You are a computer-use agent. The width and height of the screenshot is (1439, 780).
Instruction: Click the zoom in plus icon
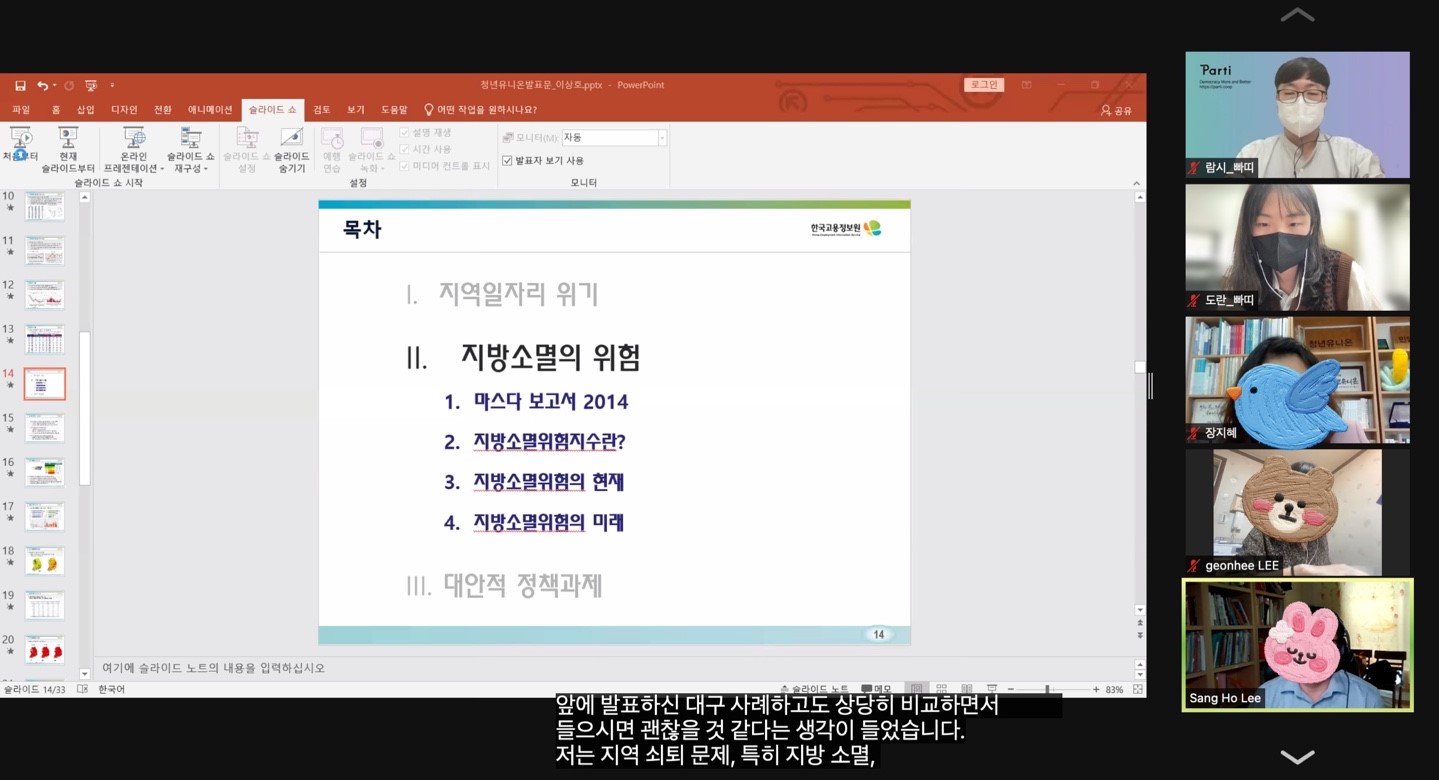[1096, 689]
